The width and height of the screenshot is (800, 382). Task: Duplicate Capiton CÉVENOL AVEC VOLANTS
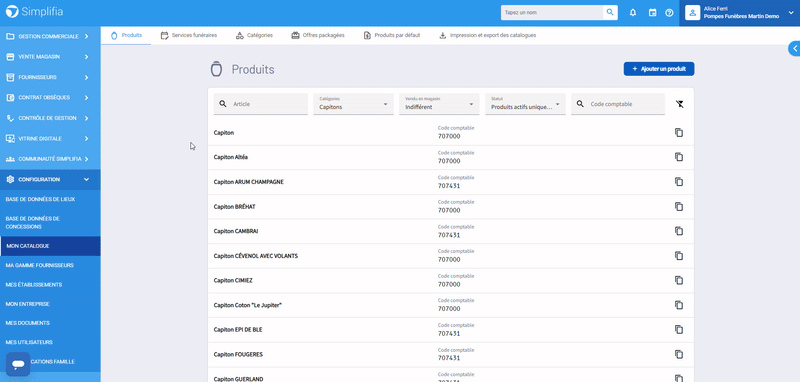pyautogui.click(x=679, y=256)
